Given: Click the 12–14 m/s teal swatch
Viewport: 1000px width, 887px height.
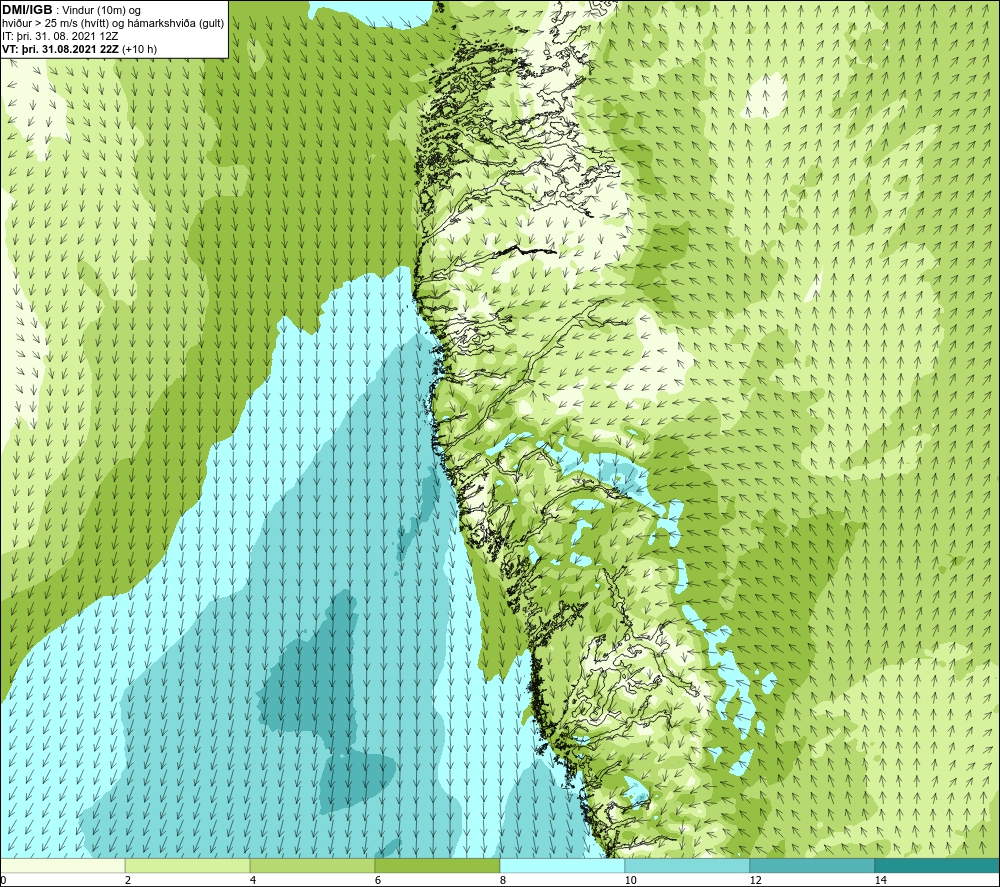Looking at the screenshot, I should click(812, 865).
